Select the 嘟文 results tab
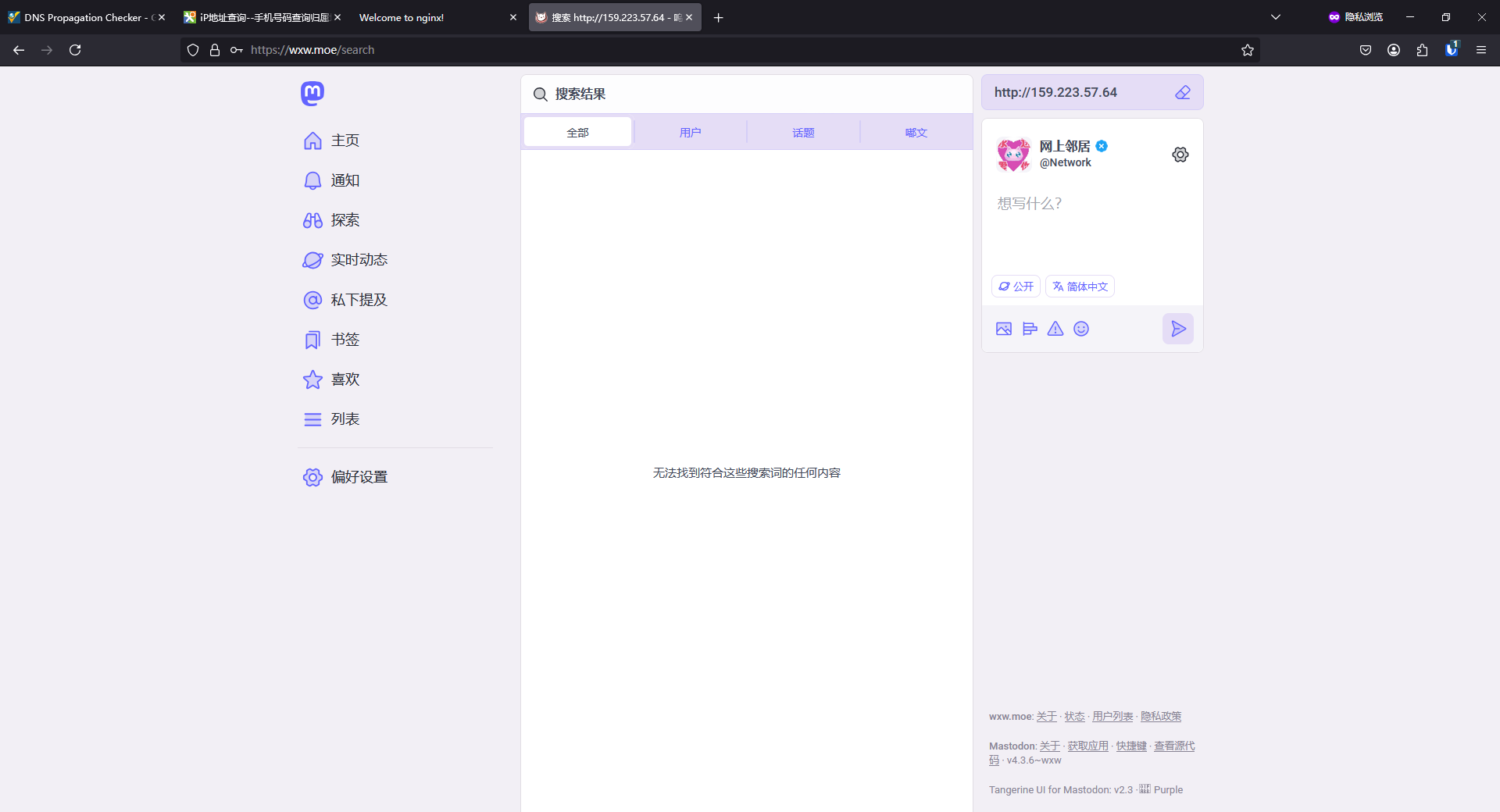Screen dimensions: 1500x812 click(x=916, y=133)
